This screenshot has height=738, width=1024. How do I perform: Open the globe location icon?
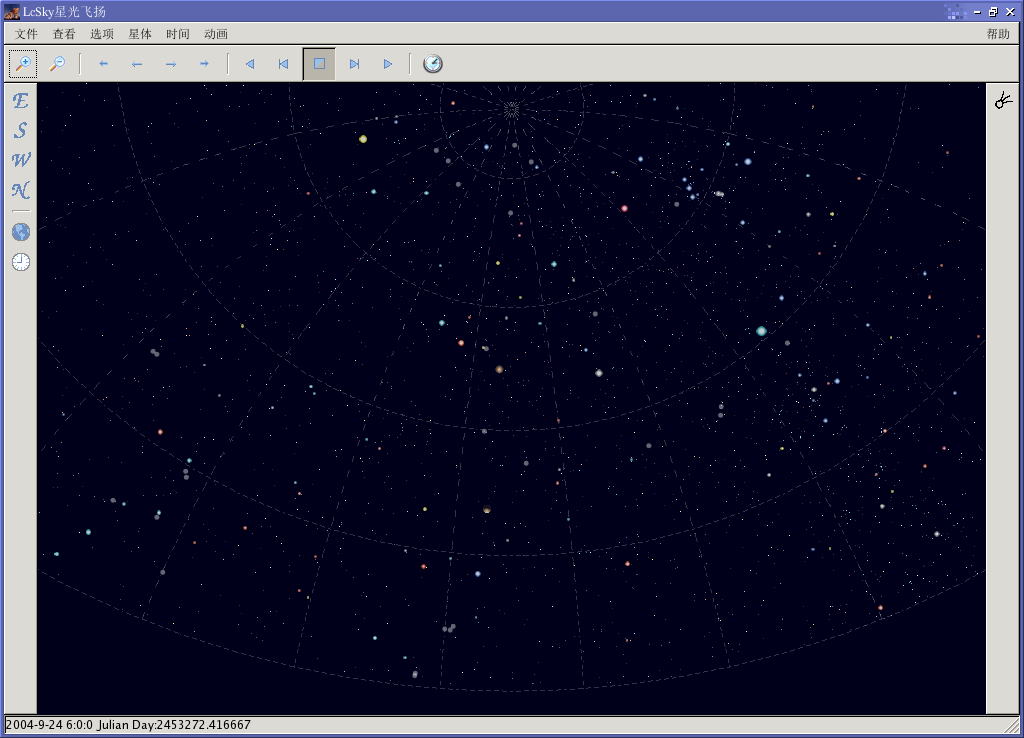pos(21,232)
